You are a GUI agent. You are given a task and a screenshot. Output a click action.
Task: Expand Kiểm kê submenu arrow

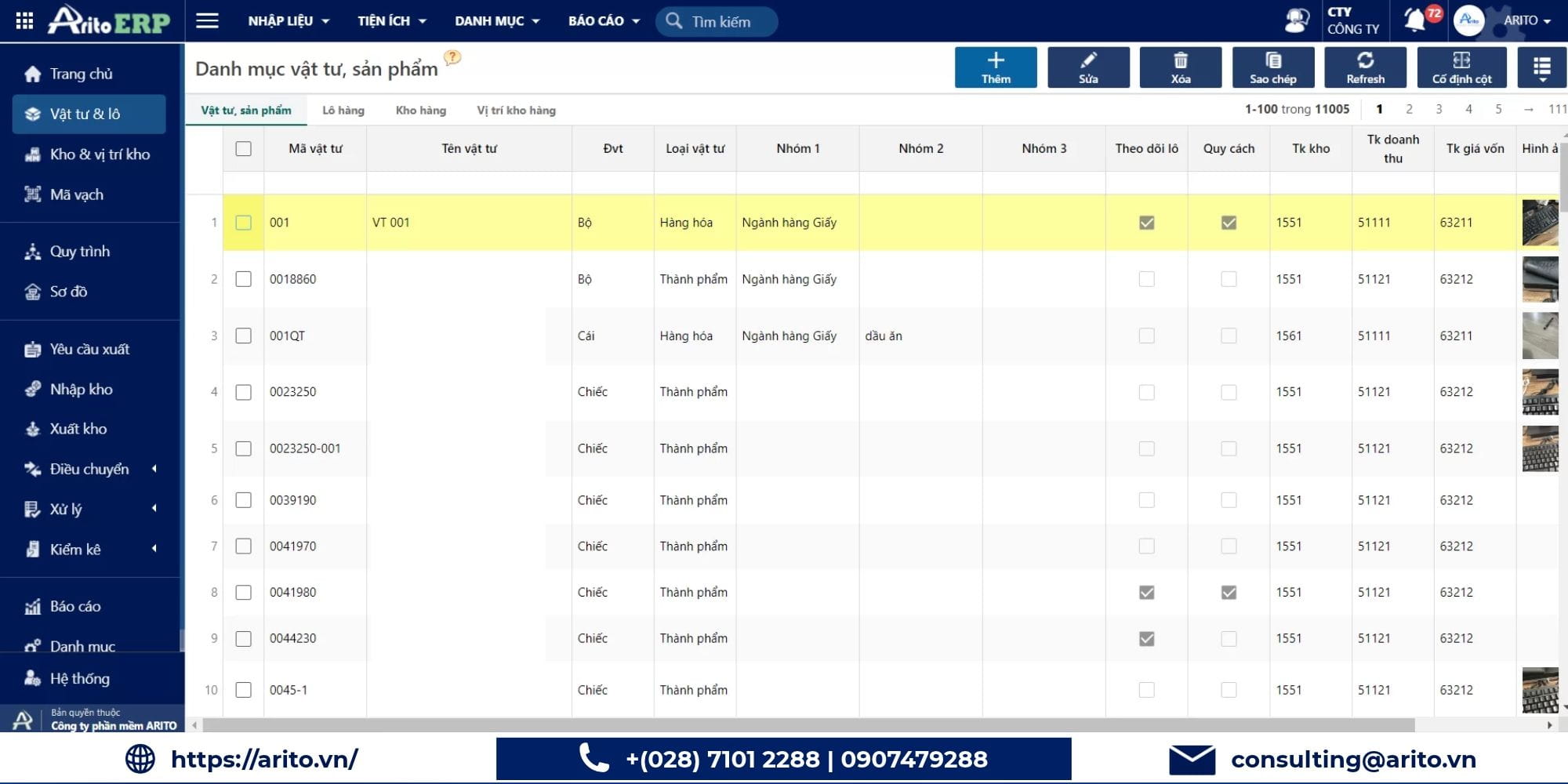click(154, 549)
